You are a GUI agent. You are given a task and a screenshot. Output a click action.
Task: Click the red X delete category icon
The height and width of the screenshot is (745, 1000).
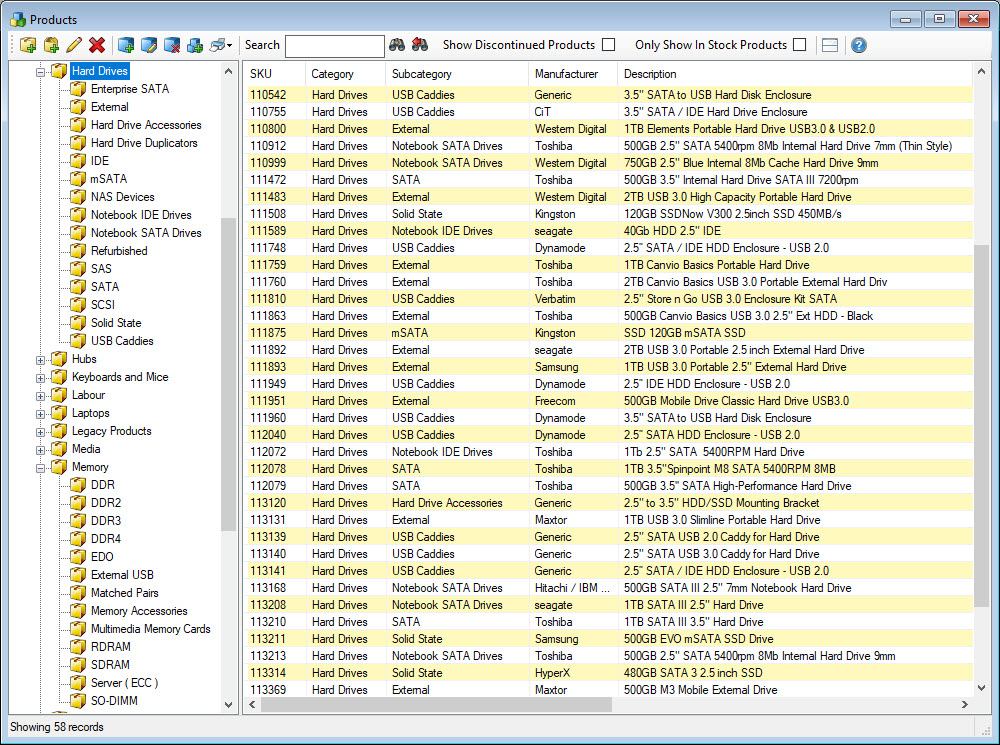97,45
